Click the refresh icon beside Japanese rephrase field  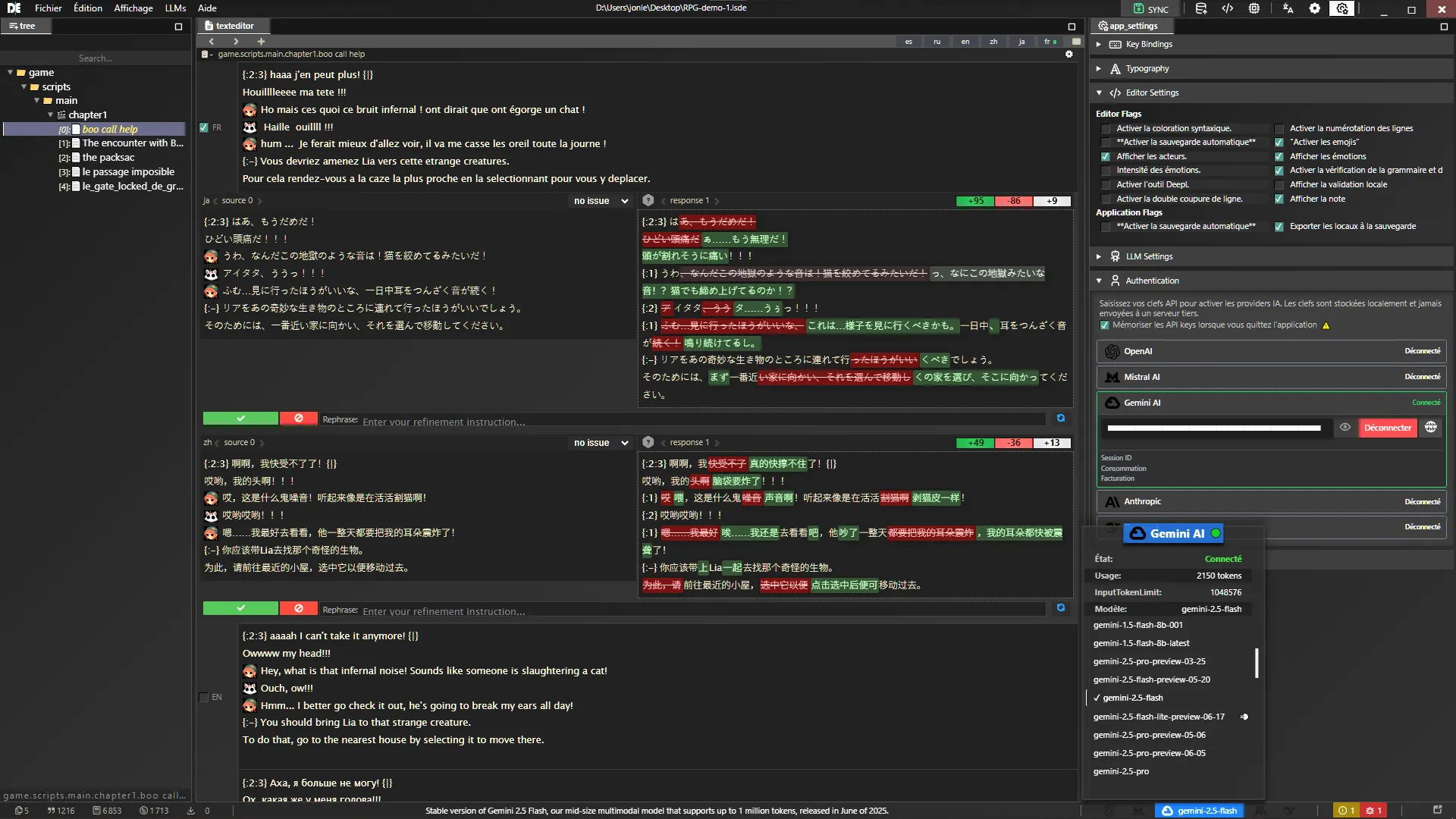click(x=1061, y=419)
